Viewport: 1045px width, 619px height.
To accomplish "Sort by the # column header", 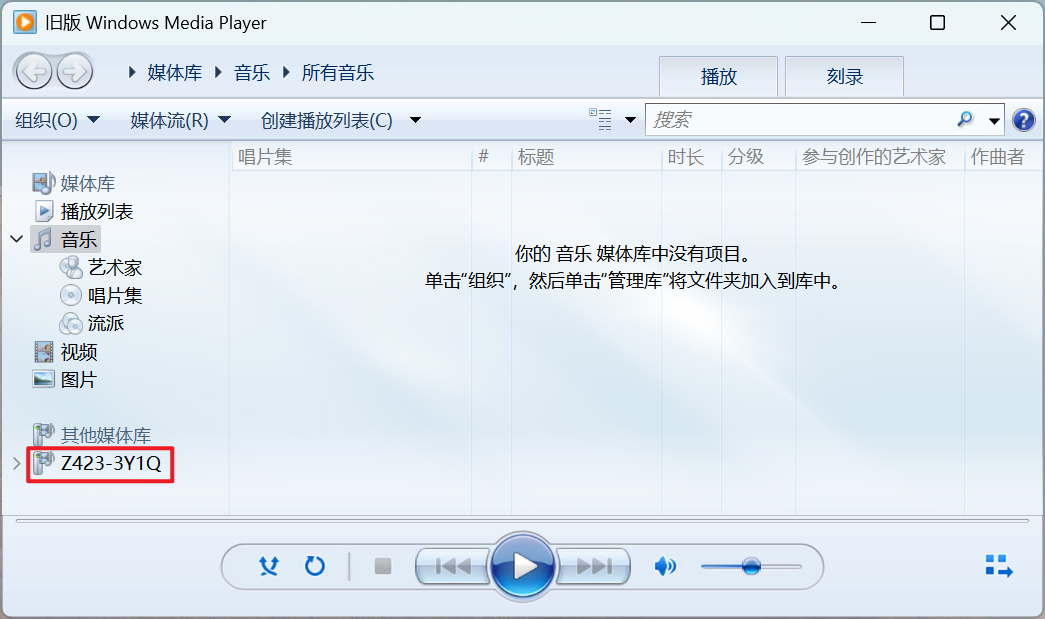I will click(491, 157).
